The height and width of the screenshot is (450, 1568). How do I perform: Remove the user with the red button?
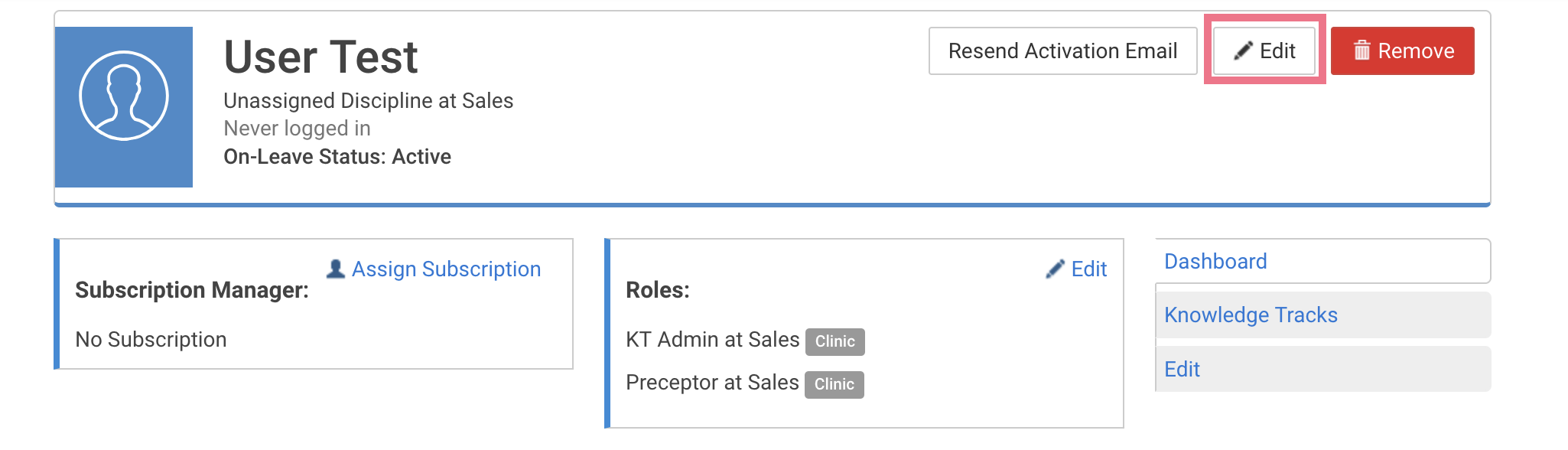1403,51
